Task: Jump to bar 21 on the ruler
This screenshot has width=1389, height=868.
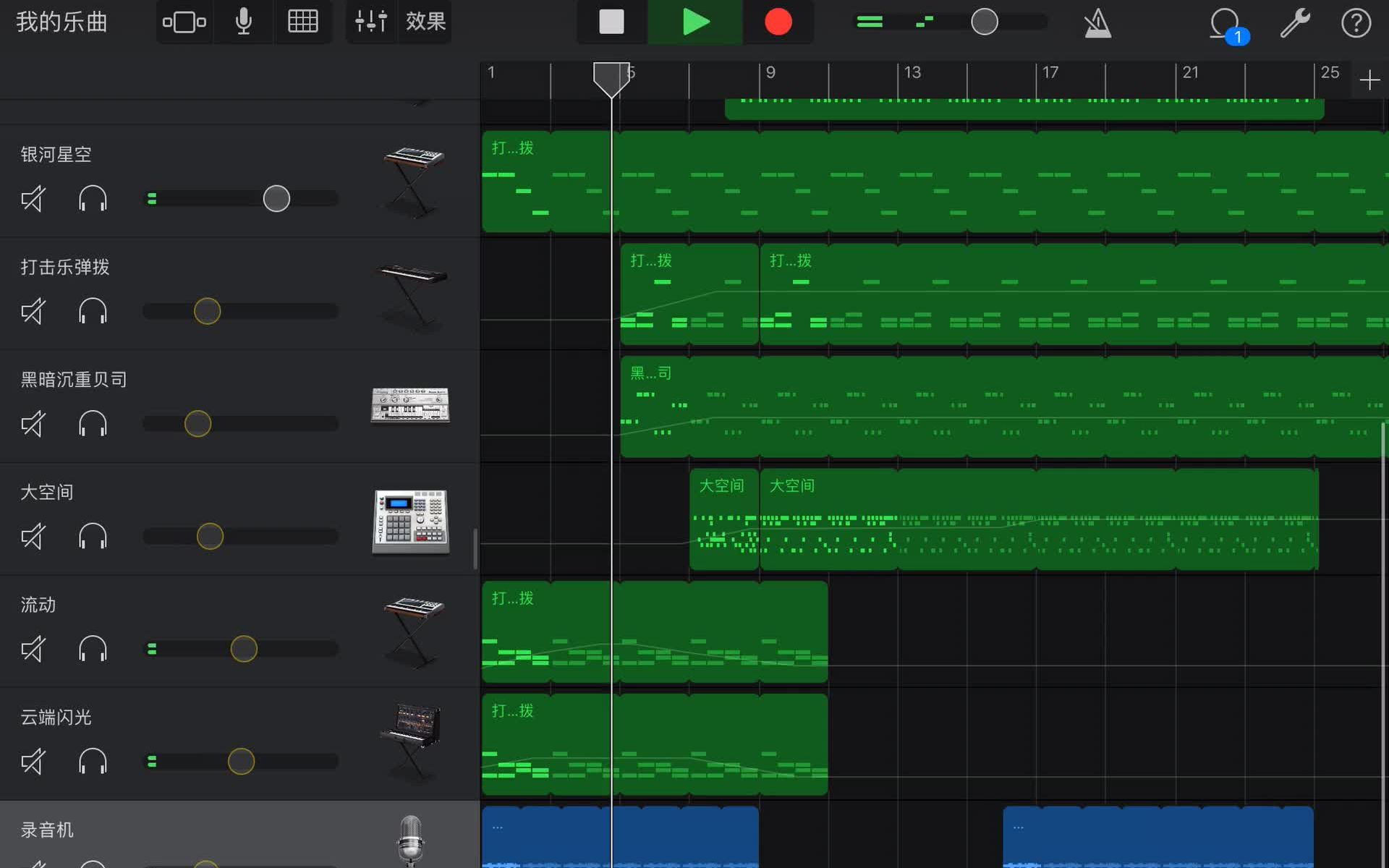Action: click(x=1191, y=72)
